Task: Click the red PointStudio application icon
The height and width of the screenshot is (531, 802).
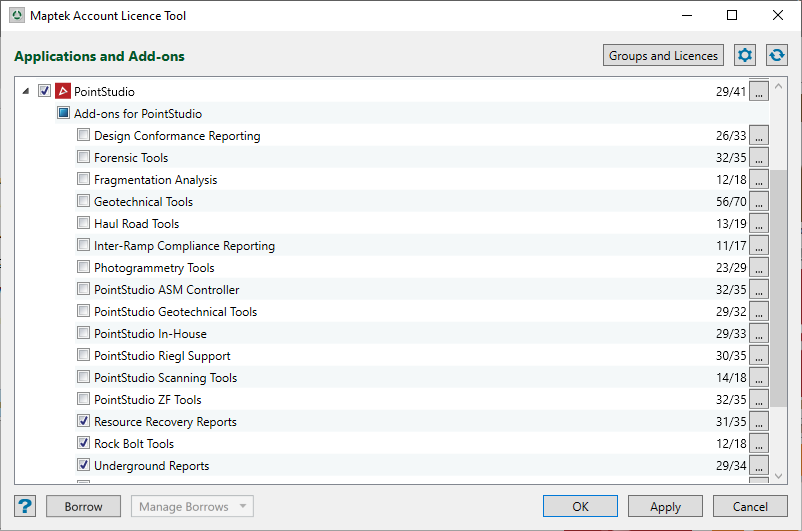Action: pyautogui.click(x=62, y=92)
